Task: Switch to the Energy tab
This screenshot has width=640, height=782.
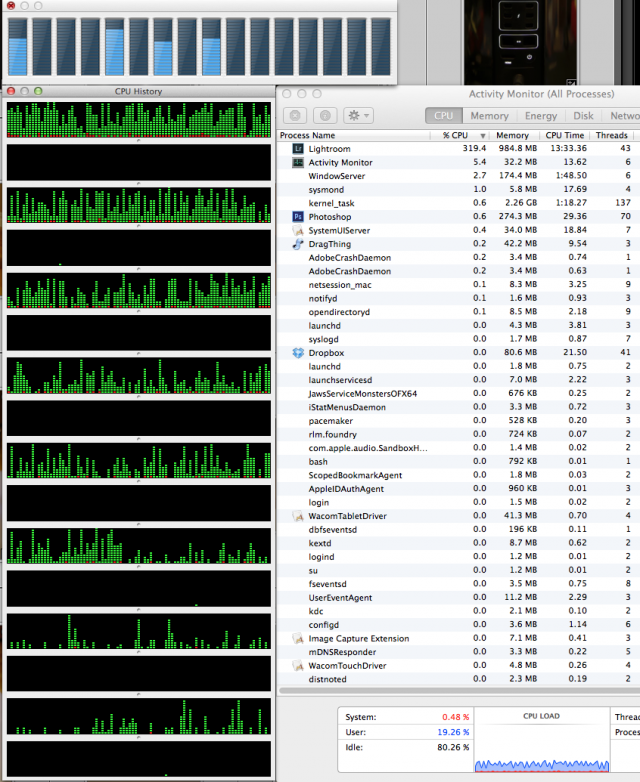Action: click(541, 116)
